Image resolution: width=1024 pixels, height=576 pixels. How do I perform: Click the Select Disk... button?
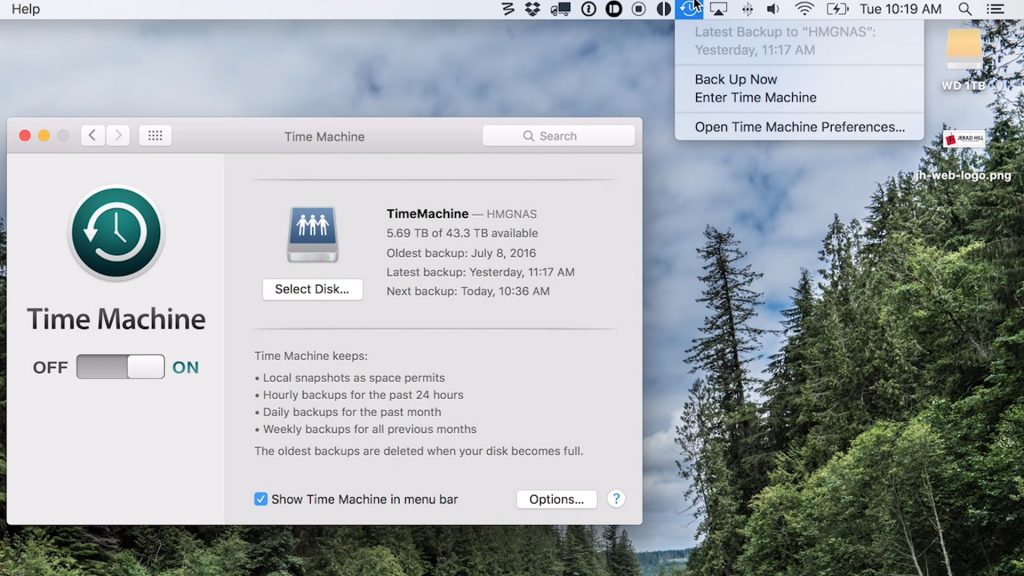click(312, 289)
